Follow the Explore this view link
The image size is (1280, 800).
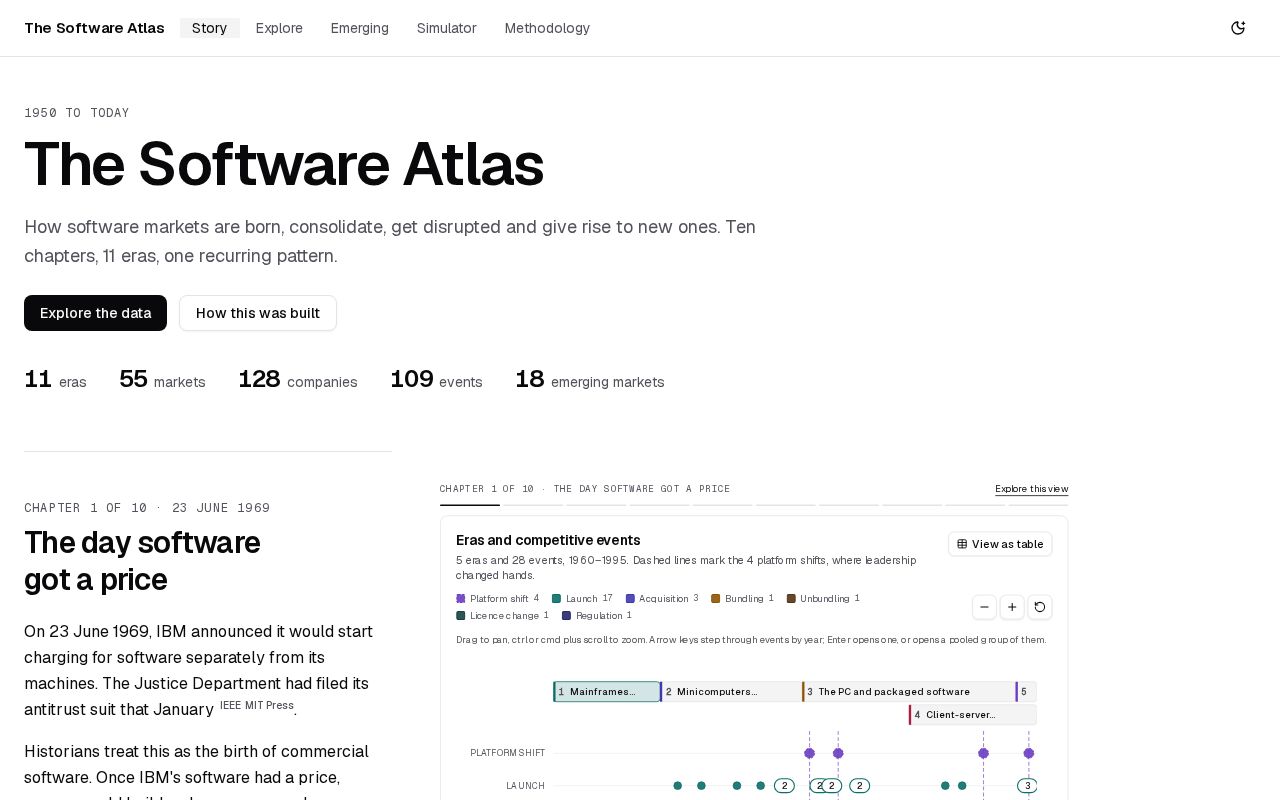pos(1031,489)
